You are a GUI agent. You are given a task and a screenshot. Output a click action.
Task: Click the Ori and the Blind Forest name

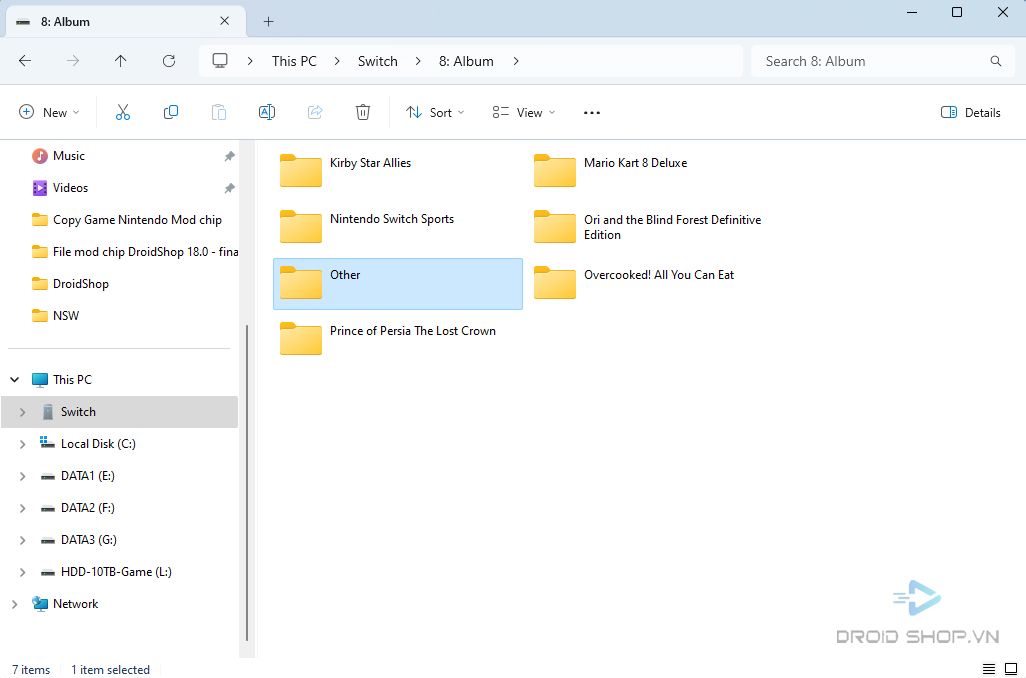coord(673,227)
